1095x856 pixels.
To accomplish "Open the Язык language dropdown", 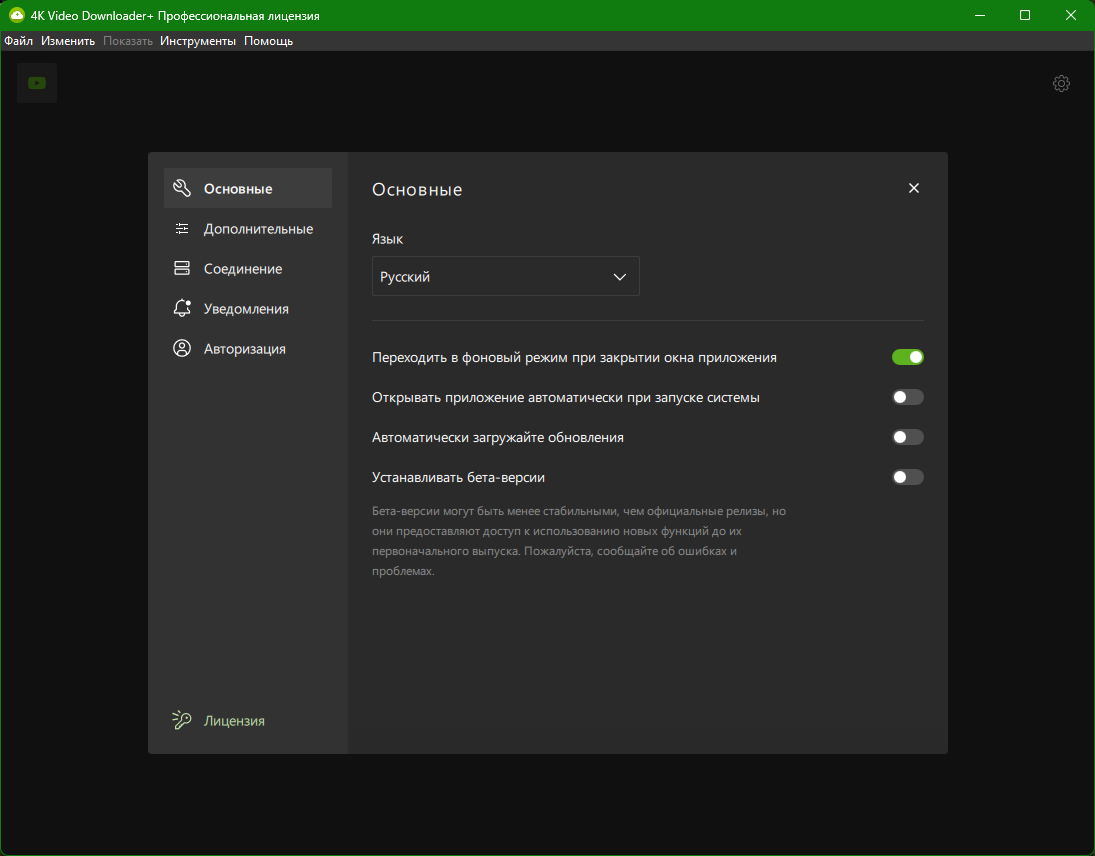I will pos(506,276).
